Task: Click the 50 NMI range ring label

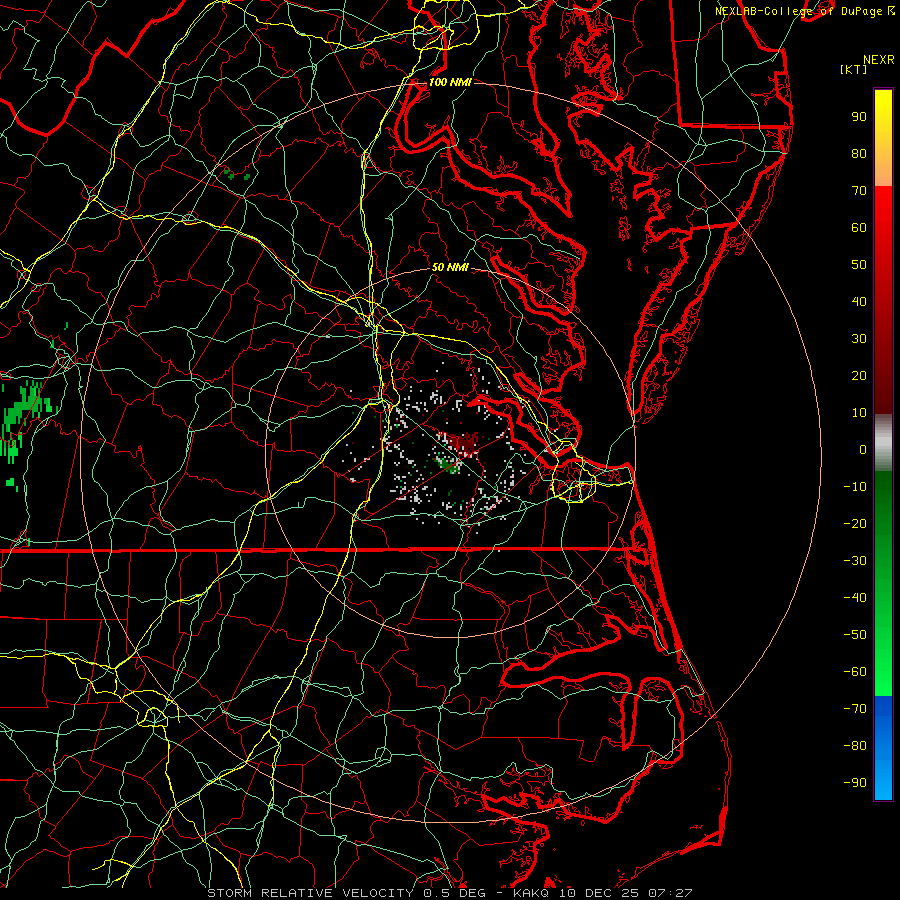Action: click(449, 267)
